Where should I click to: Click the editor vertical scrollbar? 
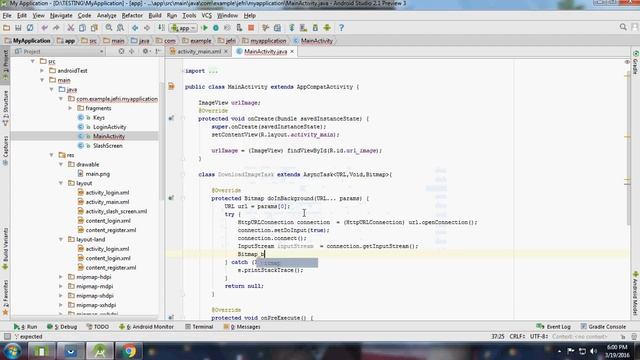coord(629,149)
